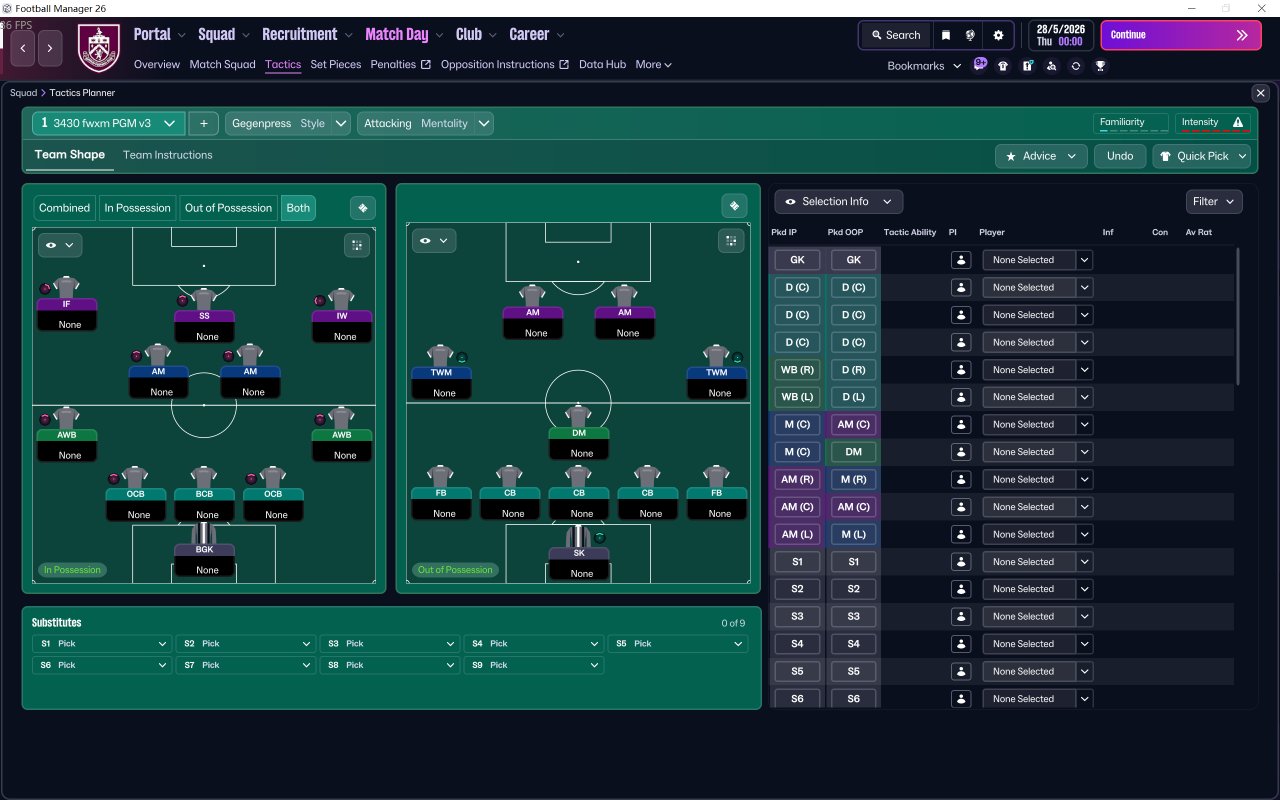Open player instructions for the WB (R) row
Image resolution: width=1280 pixels, height=800 pixels.
pyautogui.click(x=961, y=370)
